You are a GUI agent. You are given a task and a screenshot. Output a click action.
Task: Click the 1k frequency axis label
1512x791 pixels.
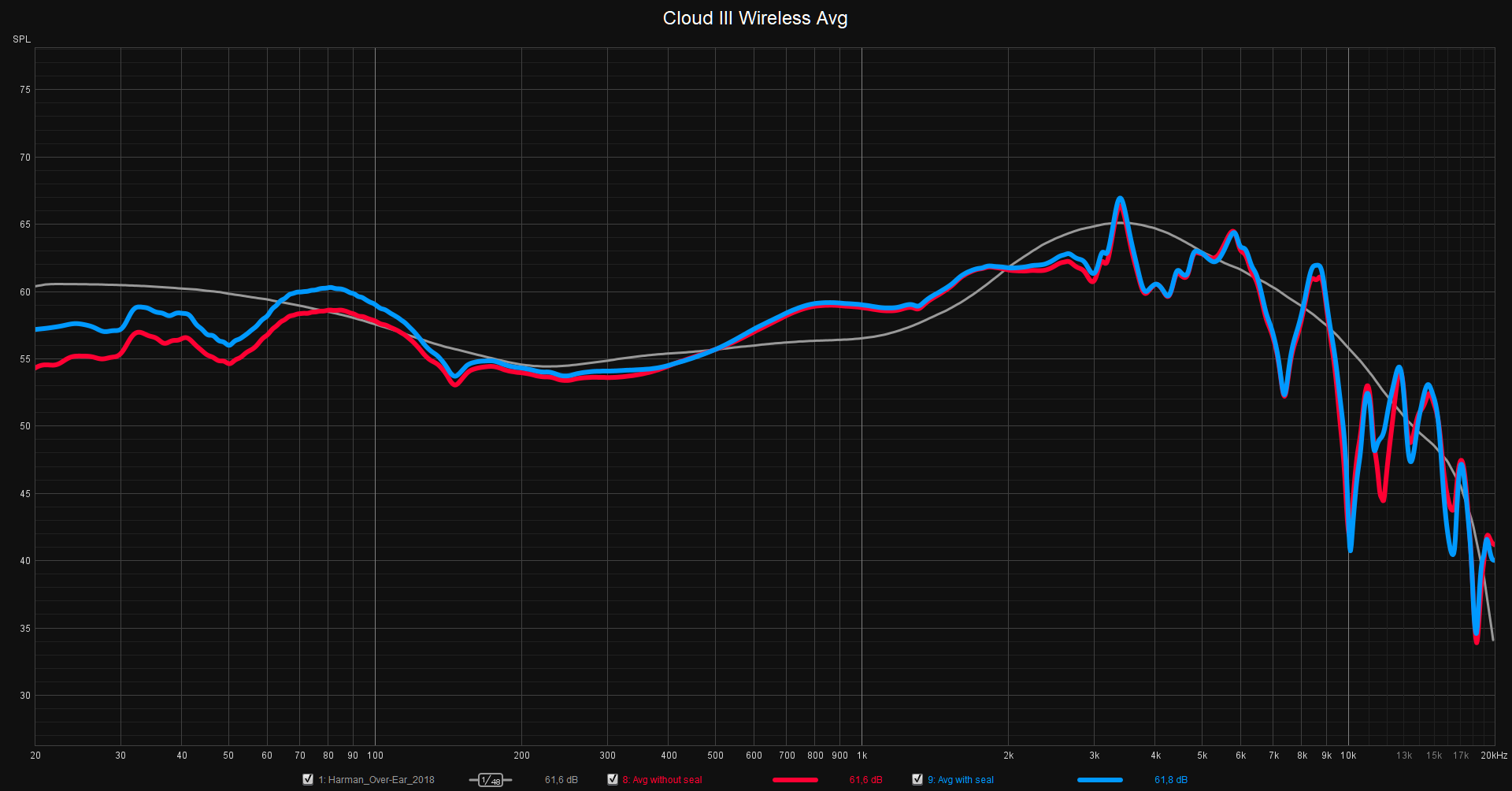point(862,756)
